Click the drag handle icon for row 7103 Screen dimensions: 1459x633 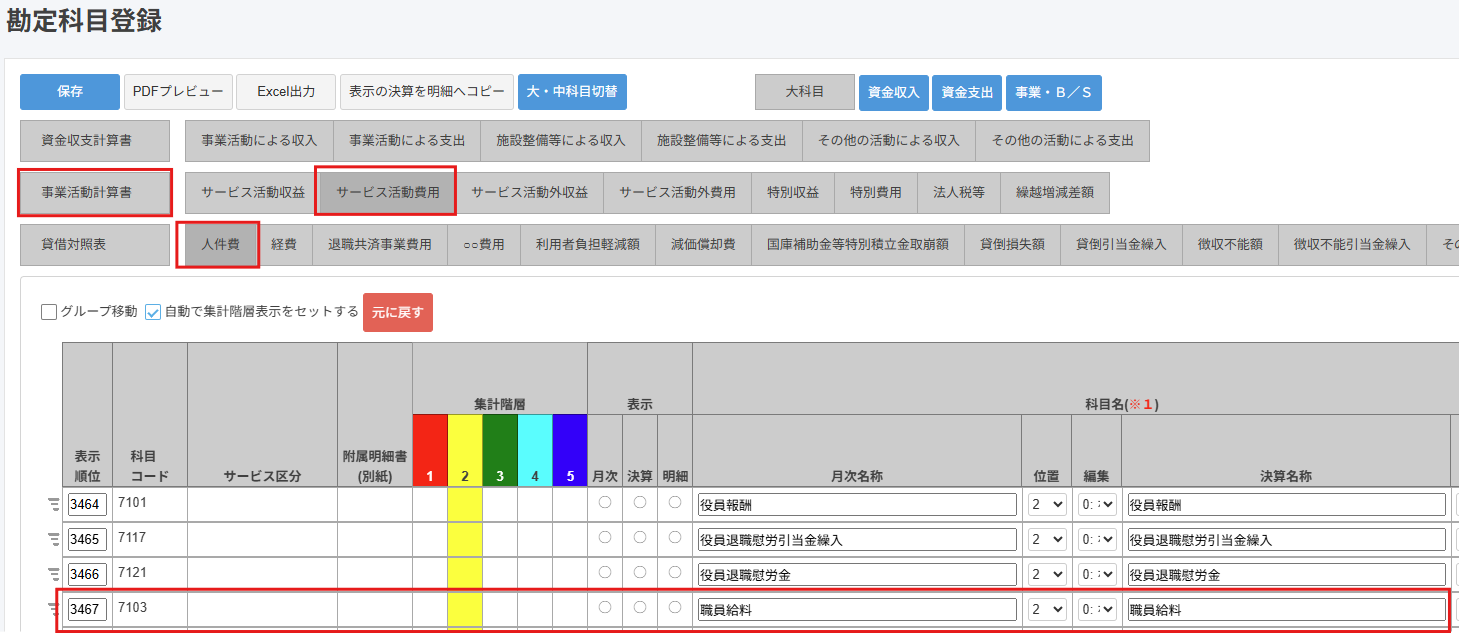[54, 610]
